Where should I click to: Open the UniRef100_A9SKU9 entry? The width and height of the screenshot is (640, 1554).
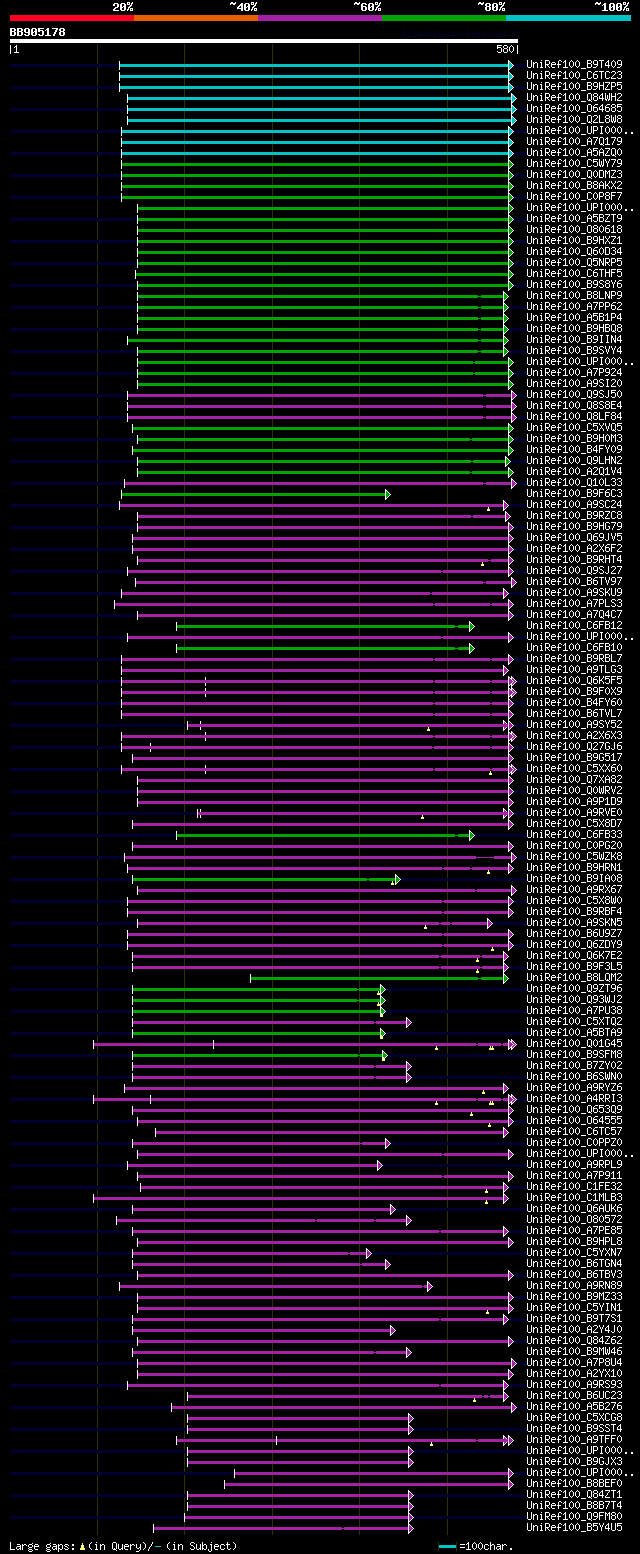click(574, 592)
